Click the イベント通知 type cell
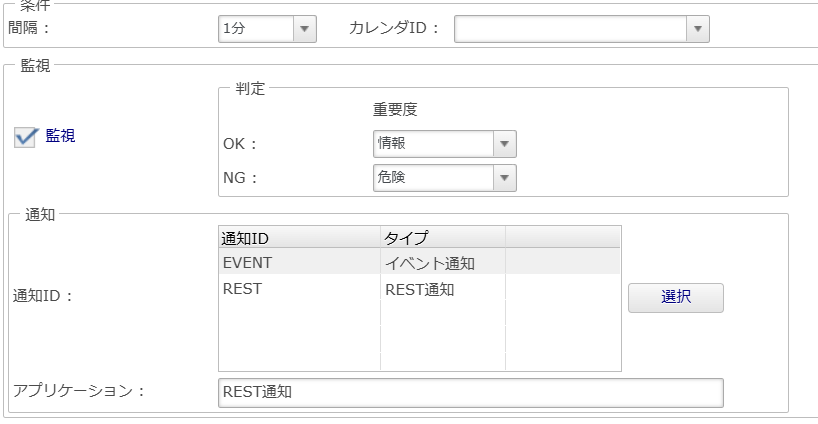818x424 pixels. coord(442,263)
